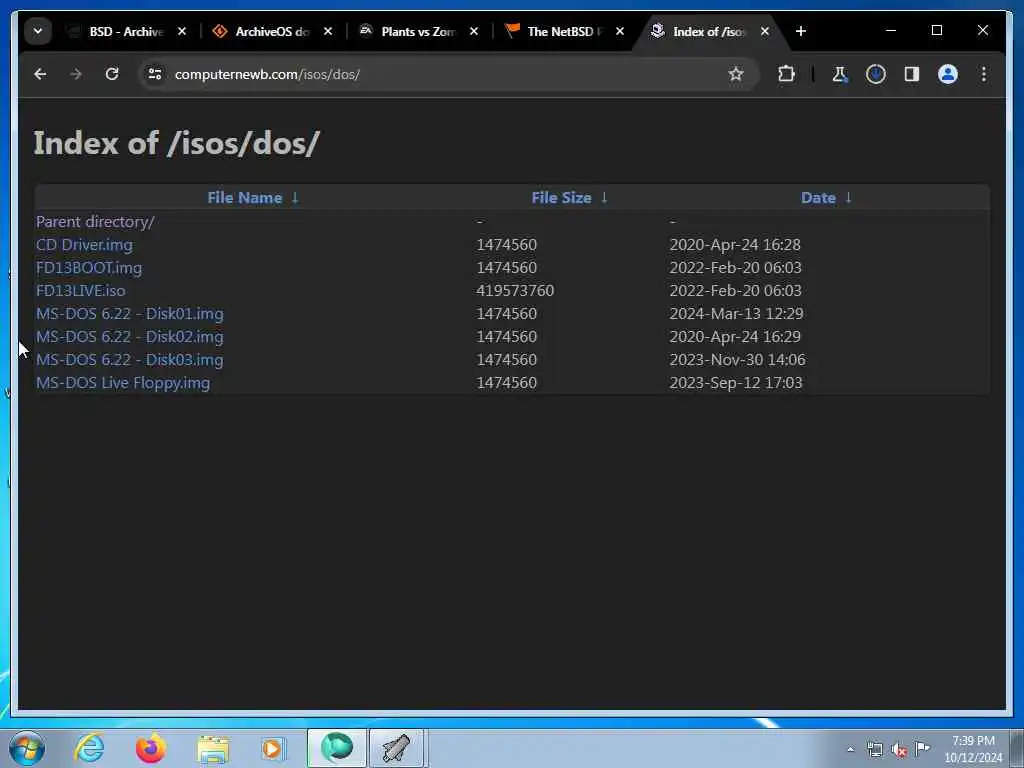
Task: Open Windows Explorer from taskbar
Action: coord(213,749)
